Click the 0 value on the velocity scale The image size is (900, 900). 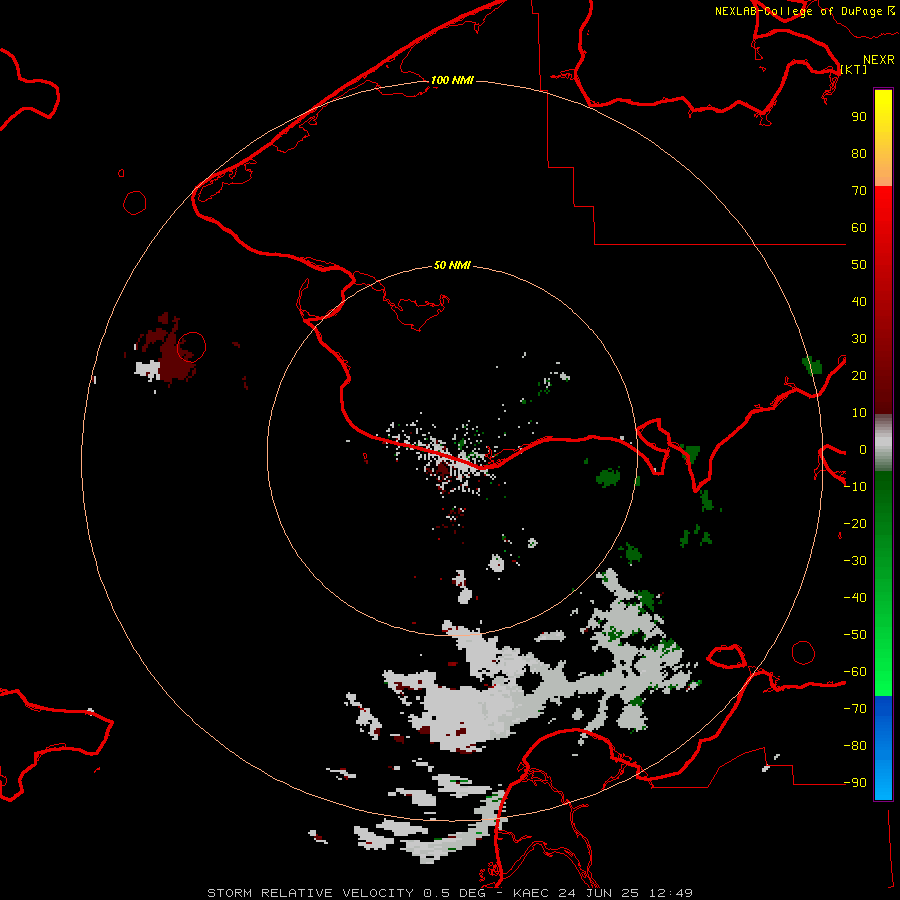pos(863,449)
